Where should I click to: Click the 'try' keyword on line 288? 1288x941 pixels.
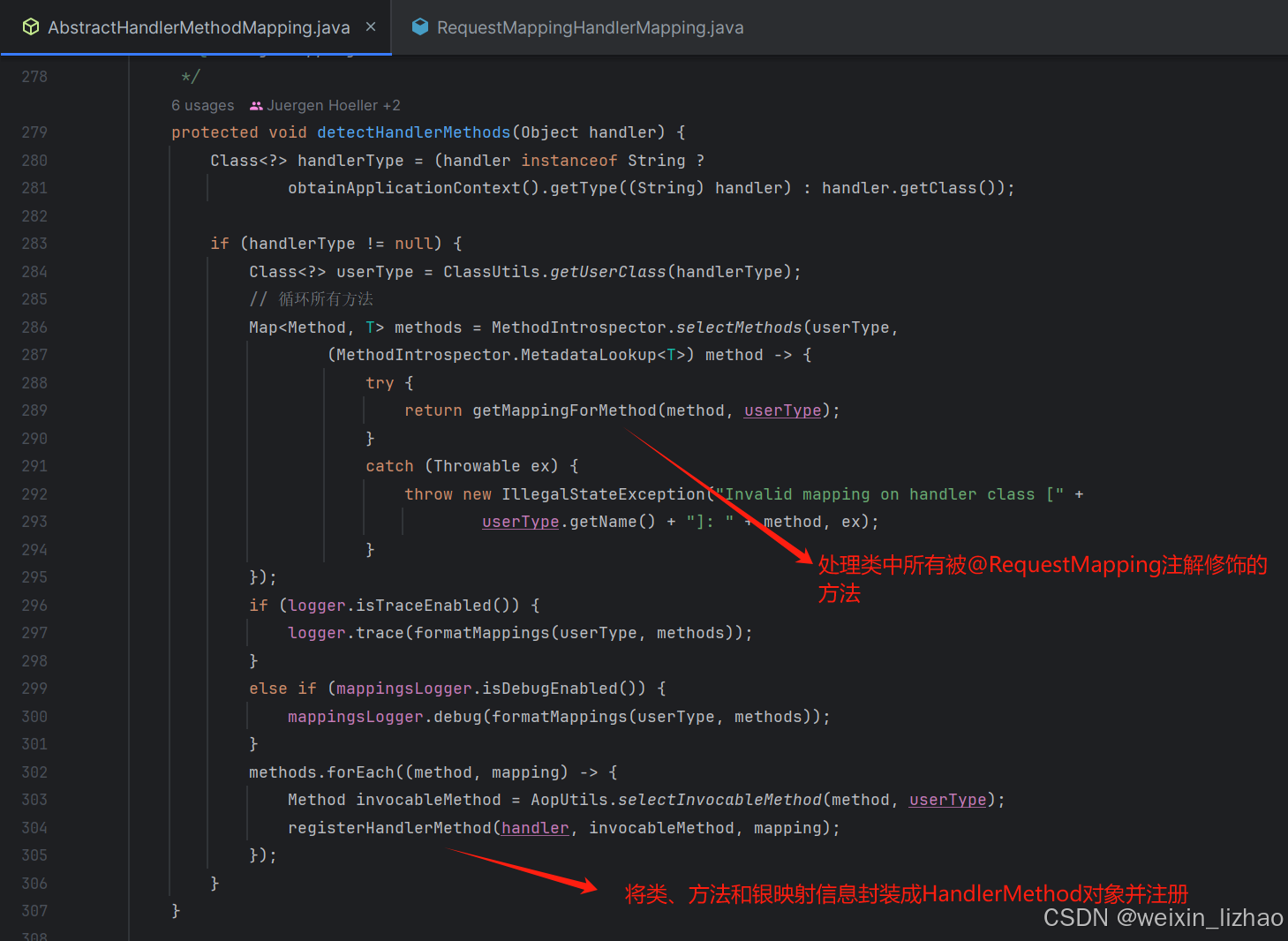click(x=380, y=383)
